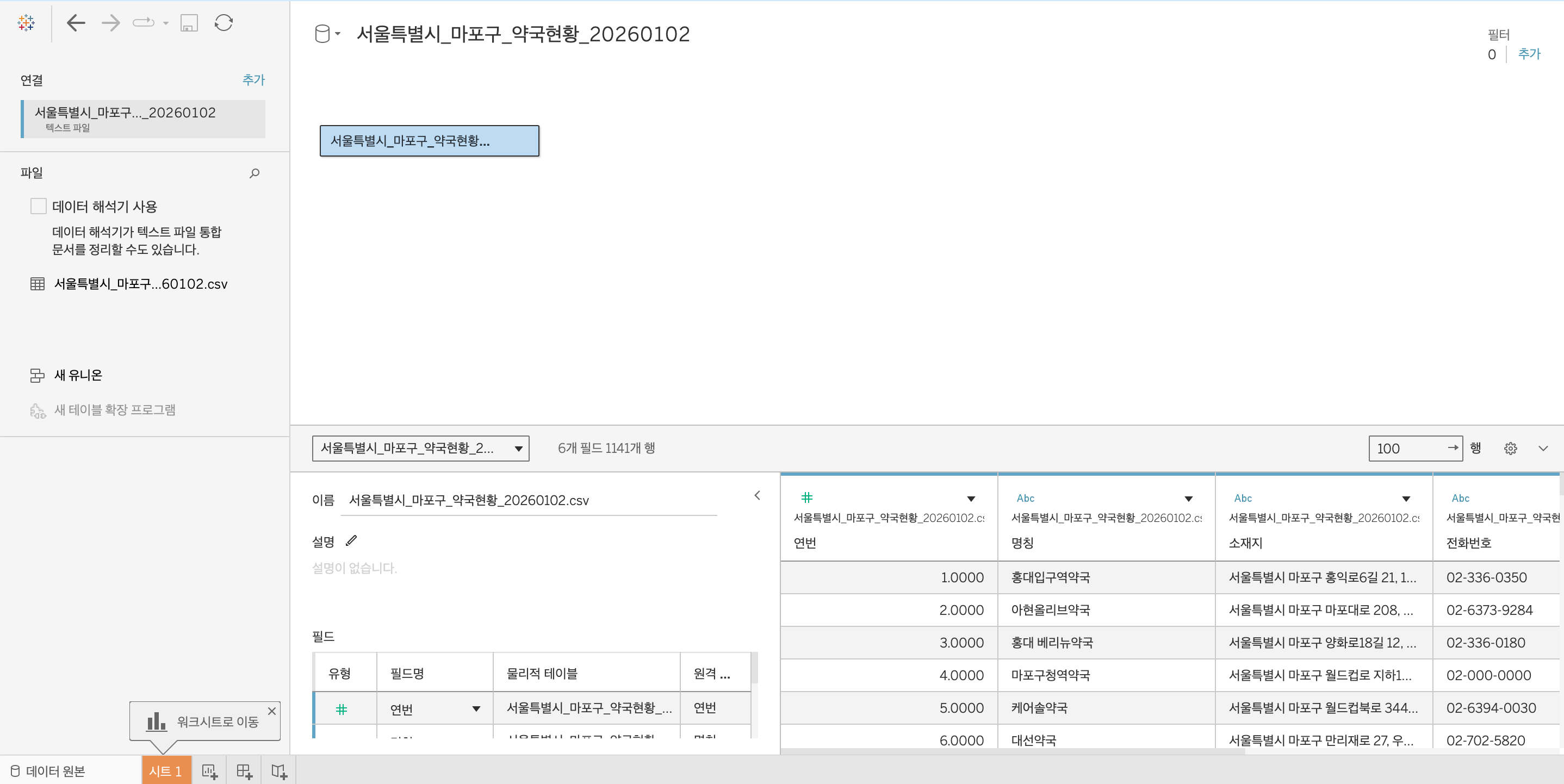Image resolution: width=1564 pixels, height=784 pixels.
Task: Open the data grid settings gear
Action: point(1511,449)
